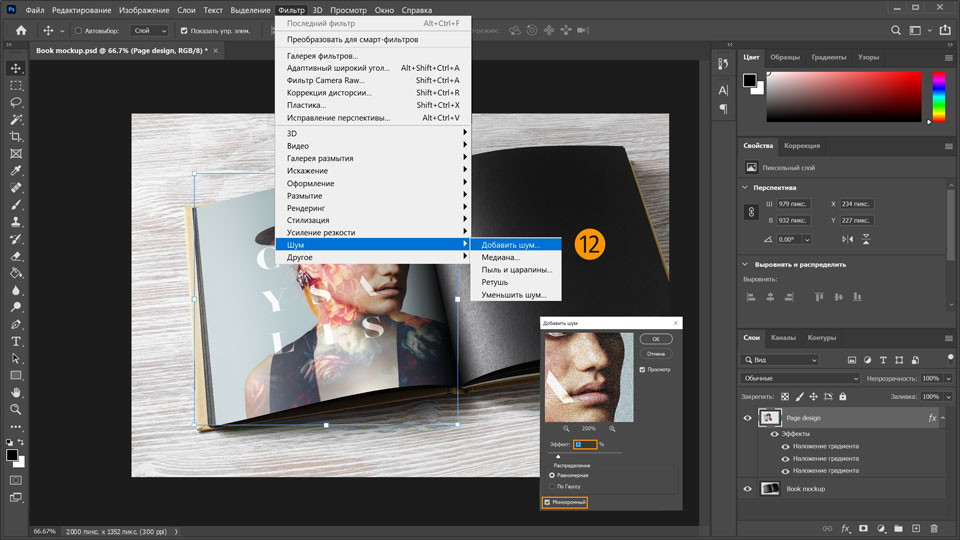Select the Frame tool
960x540 pixels.
pyautogui.click(x=16, y=154)
